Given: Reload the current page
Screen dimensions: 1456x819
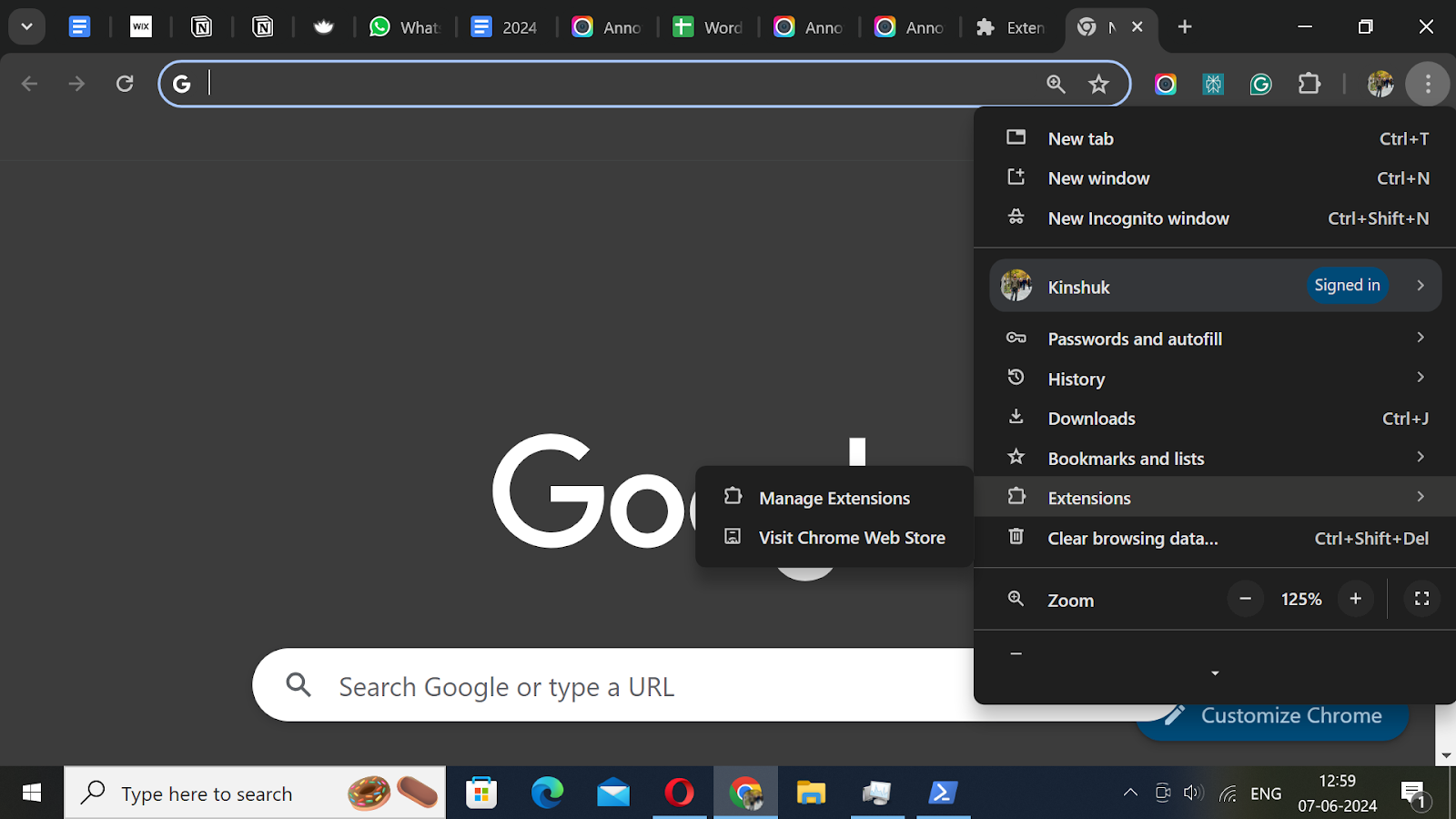Looking at the screenshot, I should coord(125,84).
